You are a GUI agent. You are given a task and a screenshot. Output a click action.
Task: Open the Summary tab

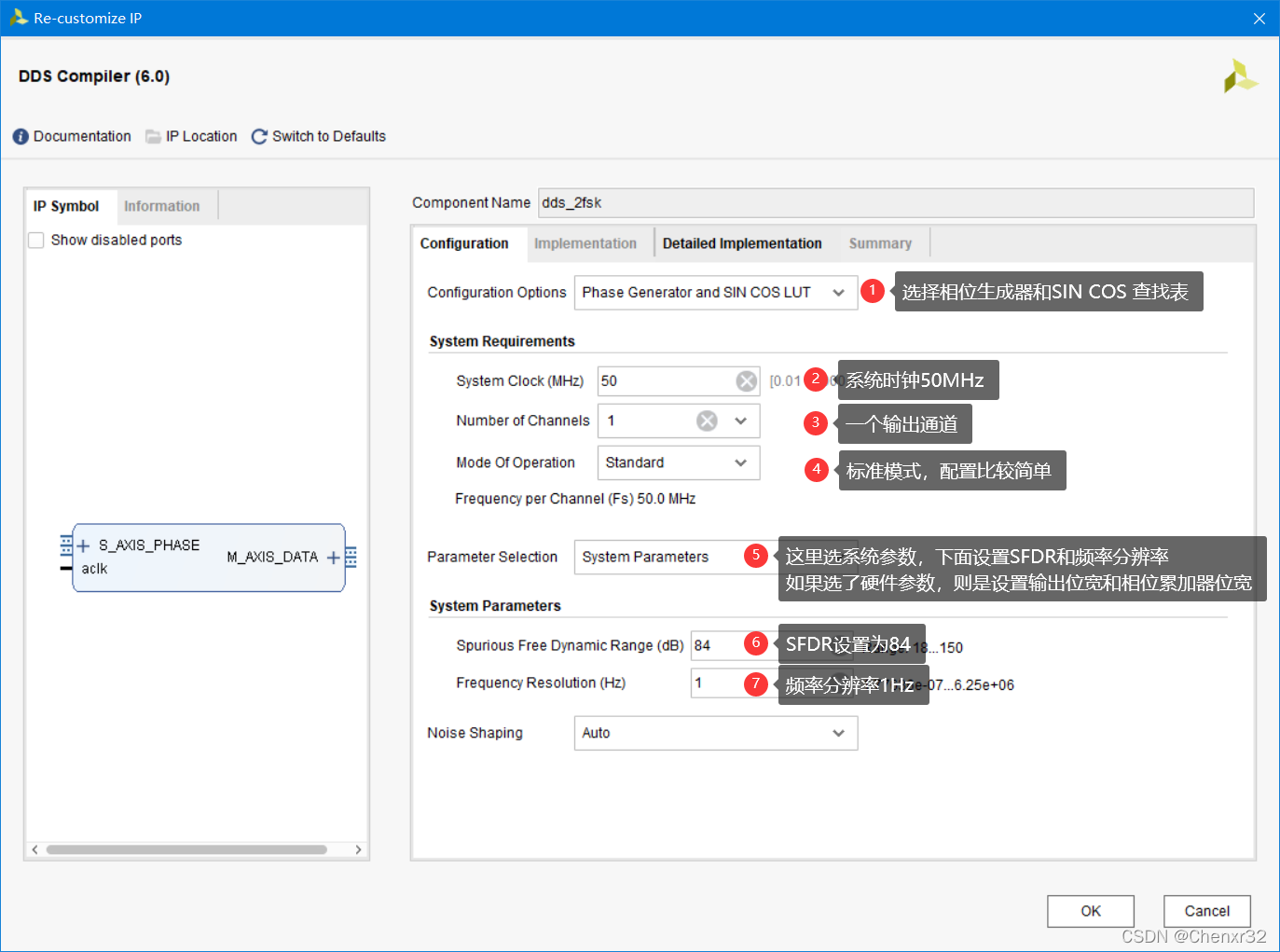pos(880,243)
